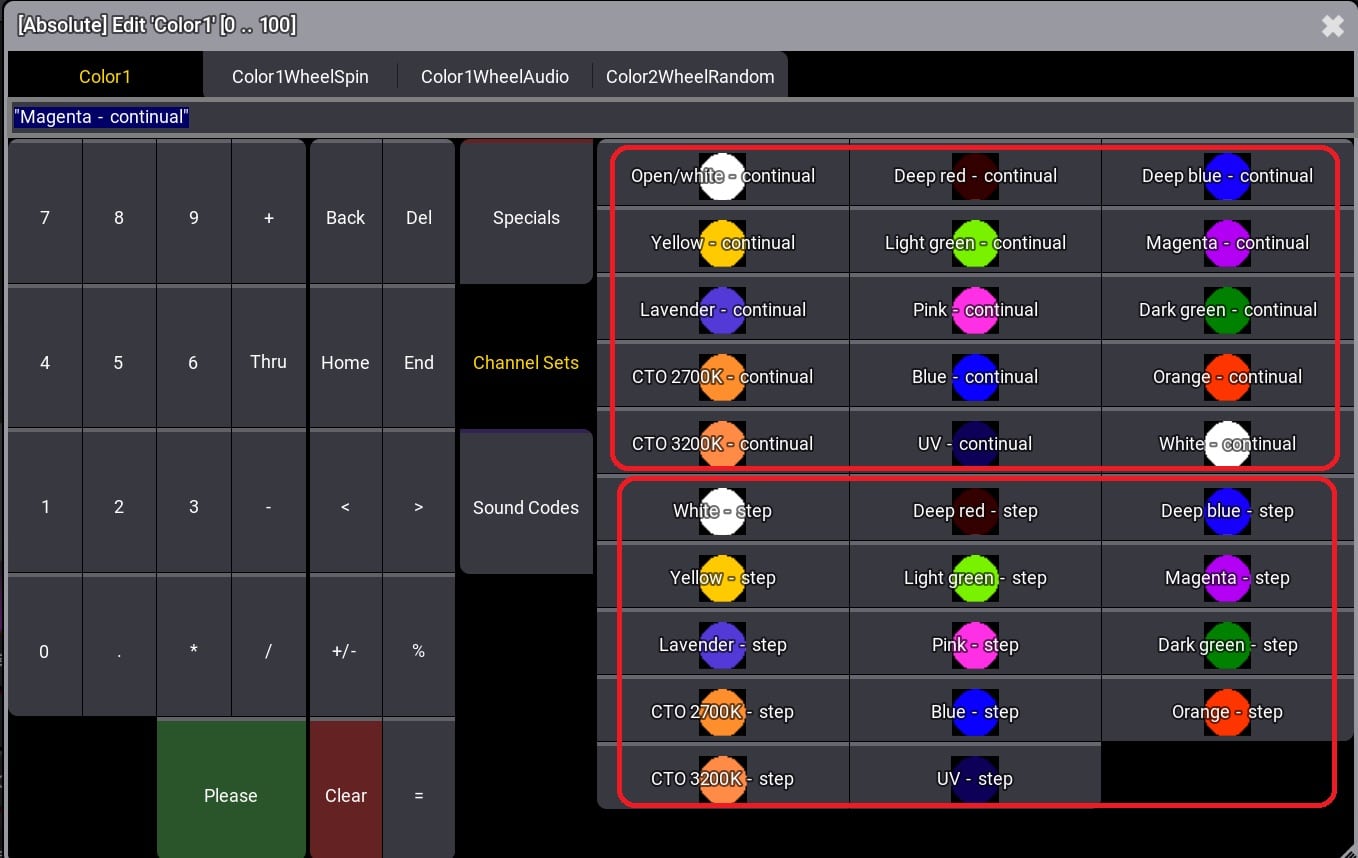Switch to the Color1WheelSpin tab

click(x=300, y=77)
